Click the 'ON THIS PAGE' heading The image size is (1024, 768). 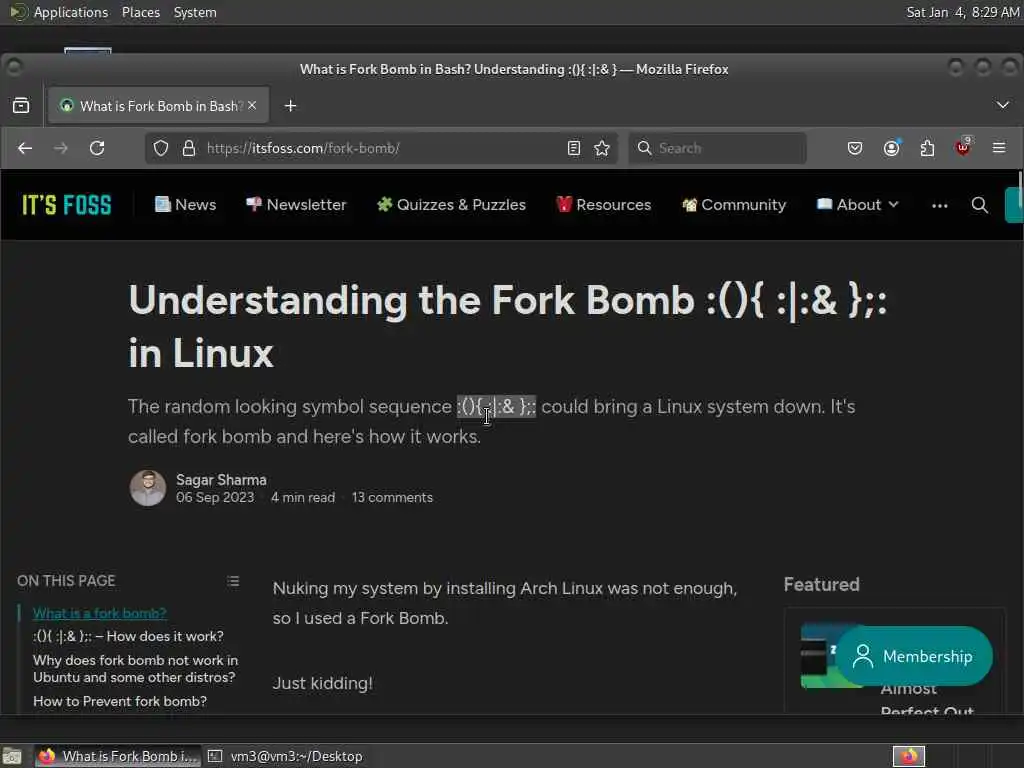pyautogui.click(x=66, y=581)
